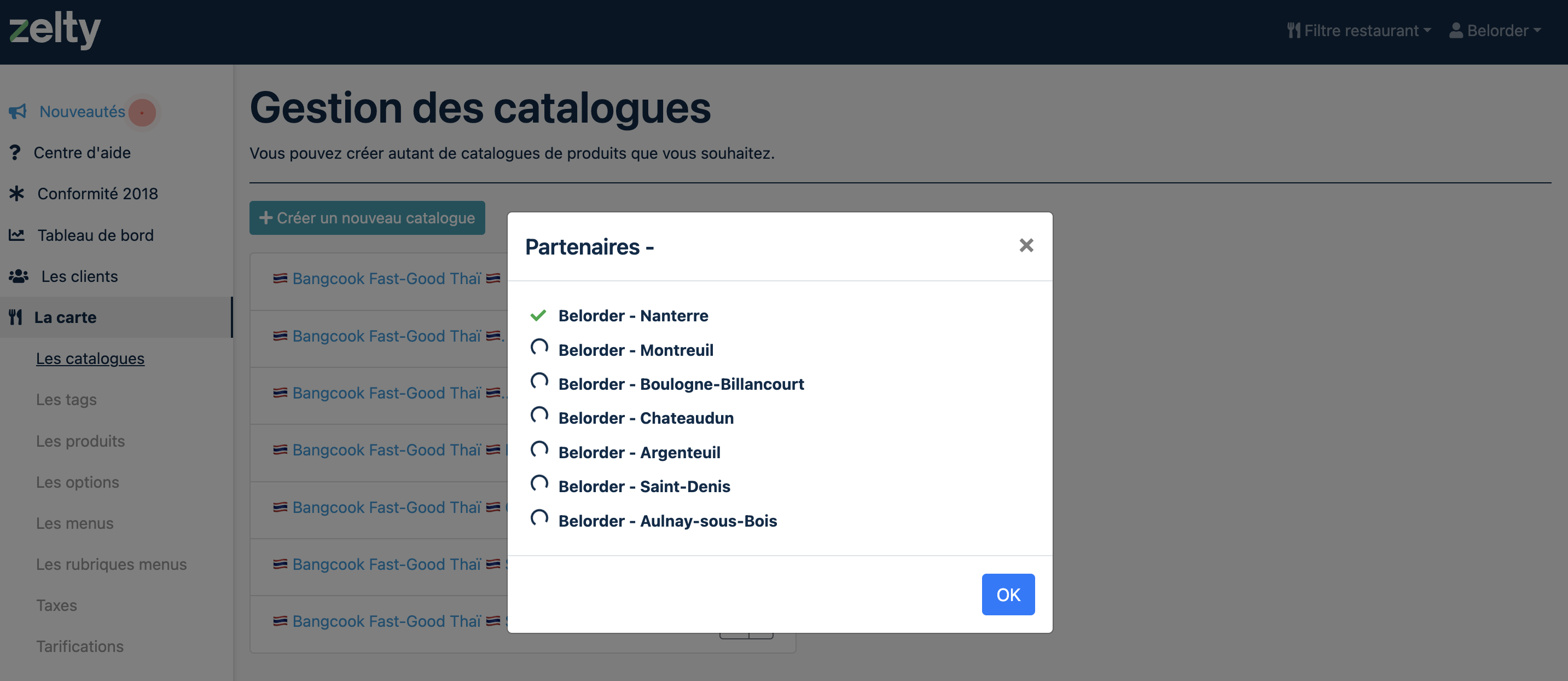The width and height of the screenshot is (1568, 681).
Task: Click the Conformité 2018 asterisk icon
Action: pos(16,194)
